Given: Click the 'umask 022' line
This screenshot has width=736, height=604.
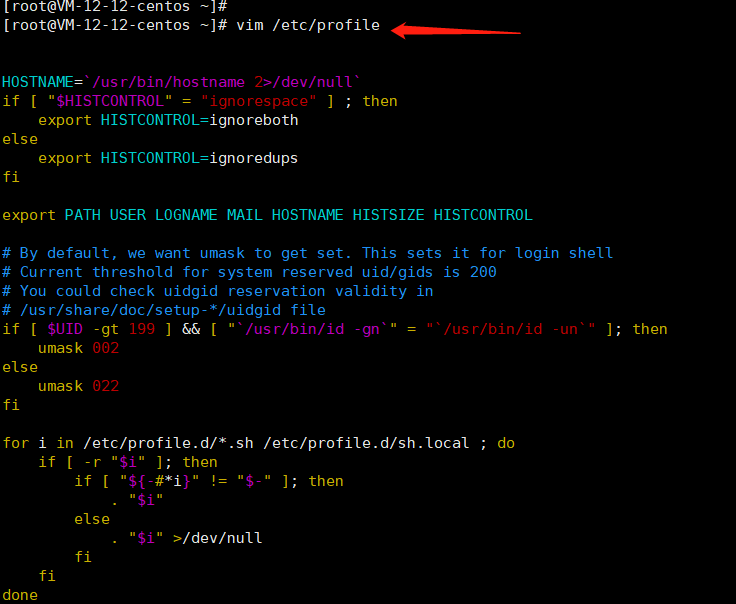Looking at the screenshot, I should pyautogui.click(x=78, y=386).
